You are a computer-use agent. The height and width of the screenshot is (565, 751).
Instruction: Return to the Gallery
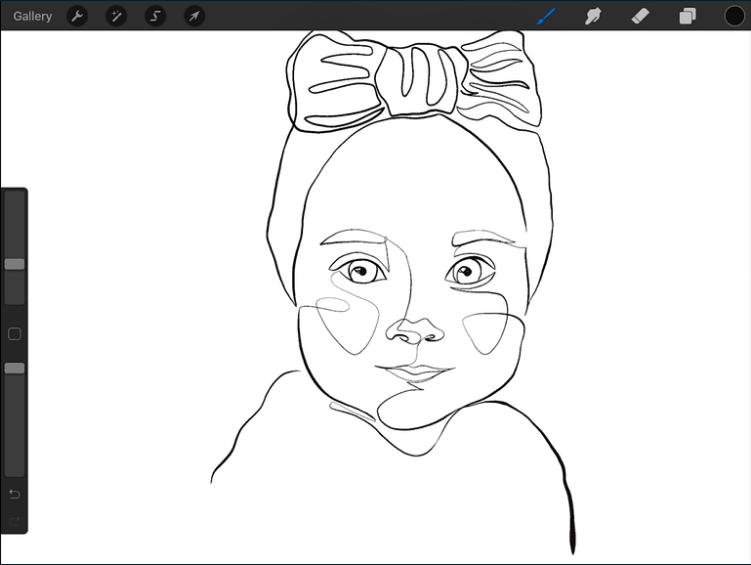(33, 16)
